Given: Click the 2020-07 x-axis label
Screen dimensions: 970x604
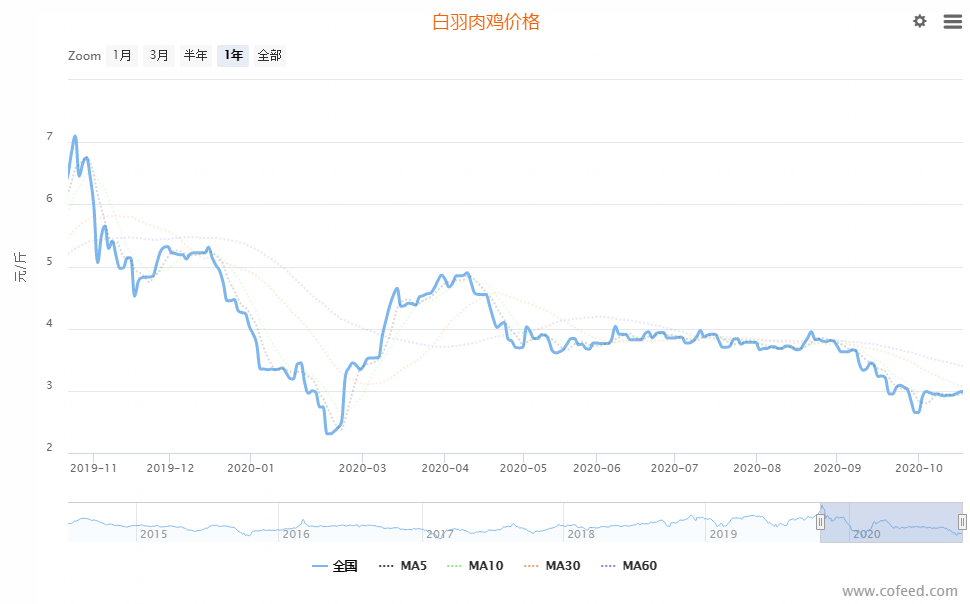Looking at the screenshot, I should (674, 468).
